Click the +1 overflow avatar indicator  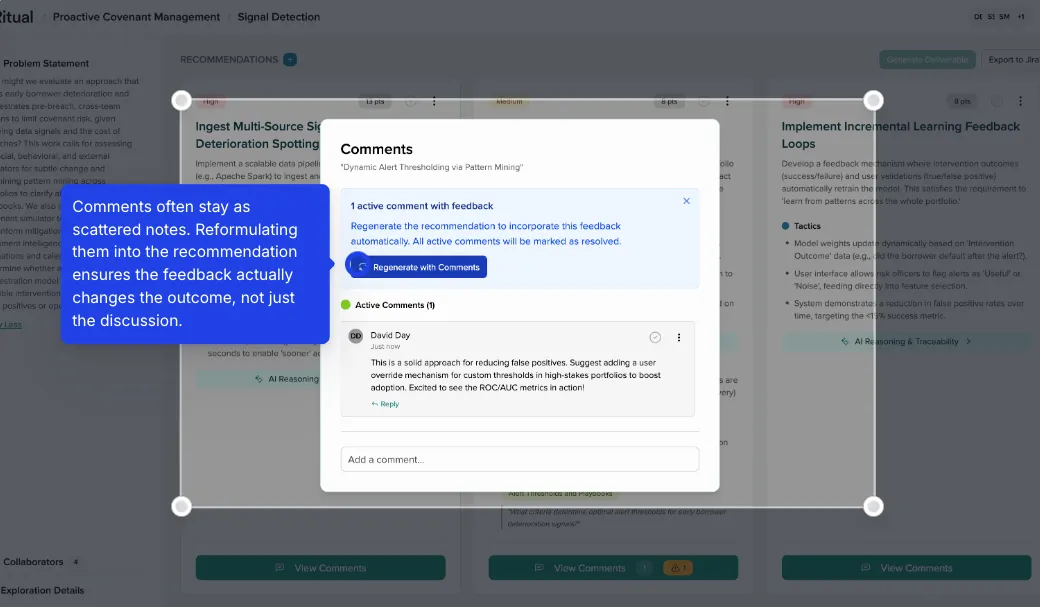tap(1021, 16)
